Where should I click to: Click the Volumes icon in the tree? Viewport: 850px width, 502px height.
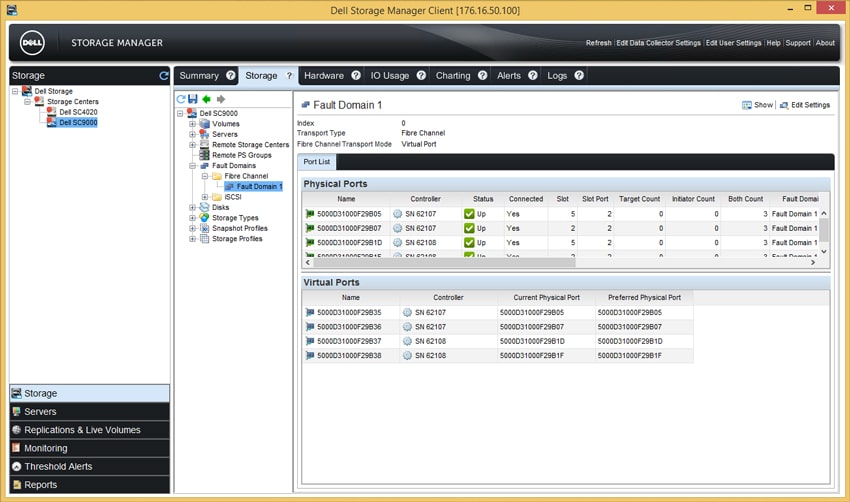tap(204, 124)
